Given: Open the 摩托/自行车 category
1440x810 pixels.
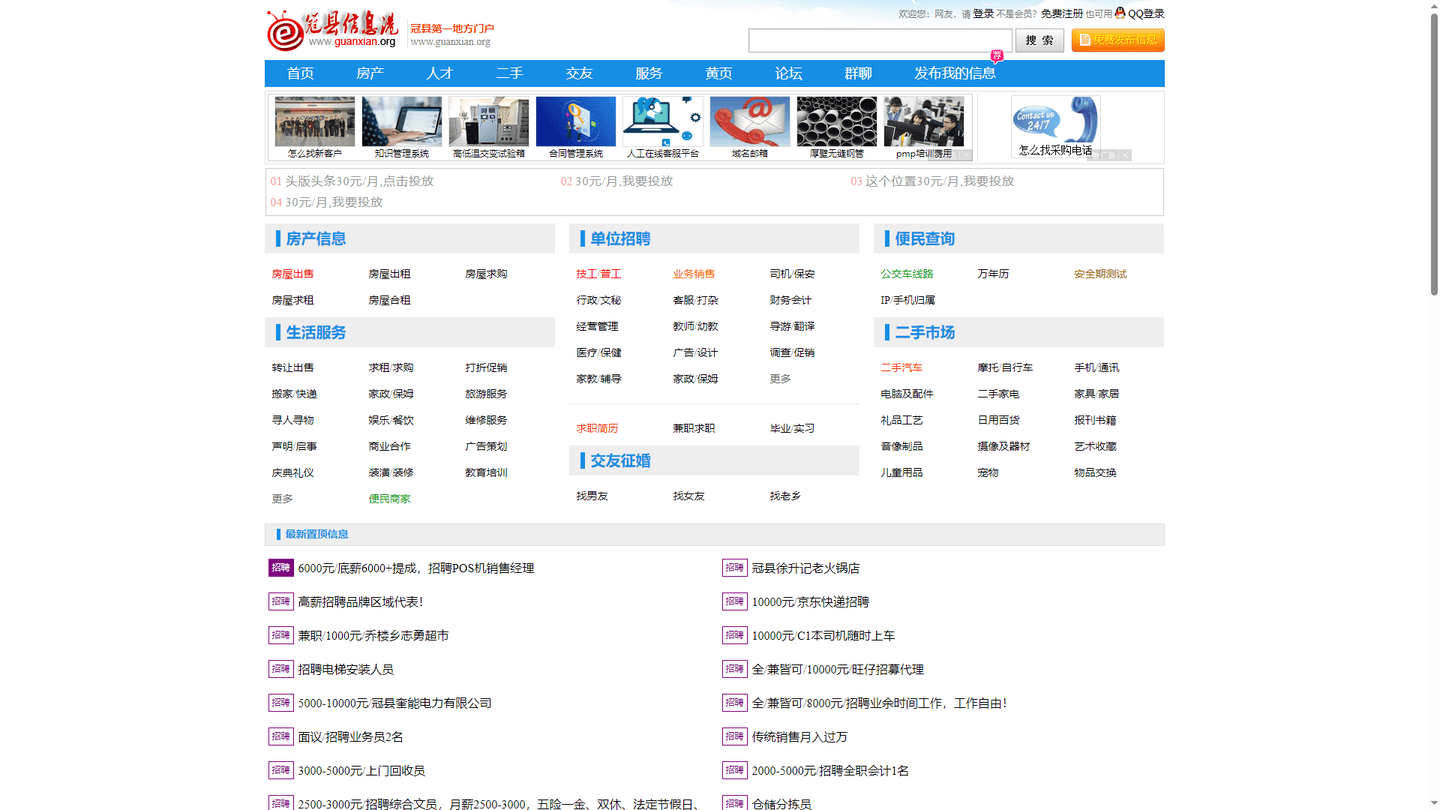Looking at the screenshot, I should [1005, 368].
